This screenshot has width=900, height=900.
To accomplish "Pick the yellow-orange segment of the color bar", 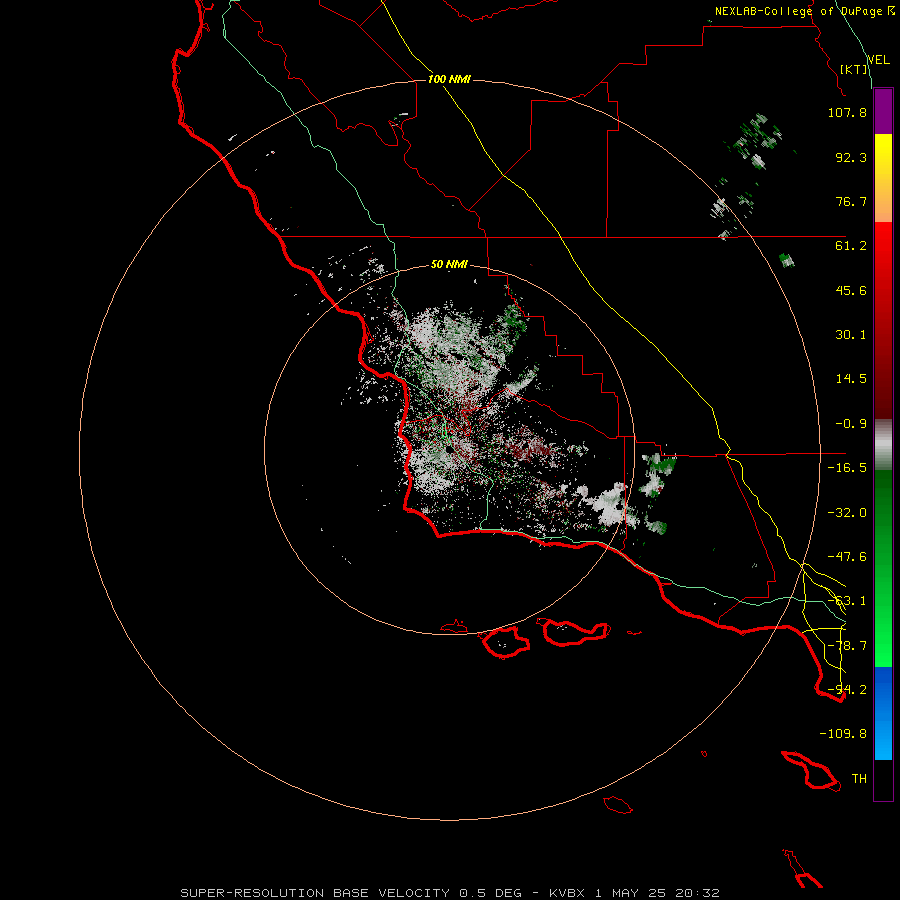I will (883, 178).
